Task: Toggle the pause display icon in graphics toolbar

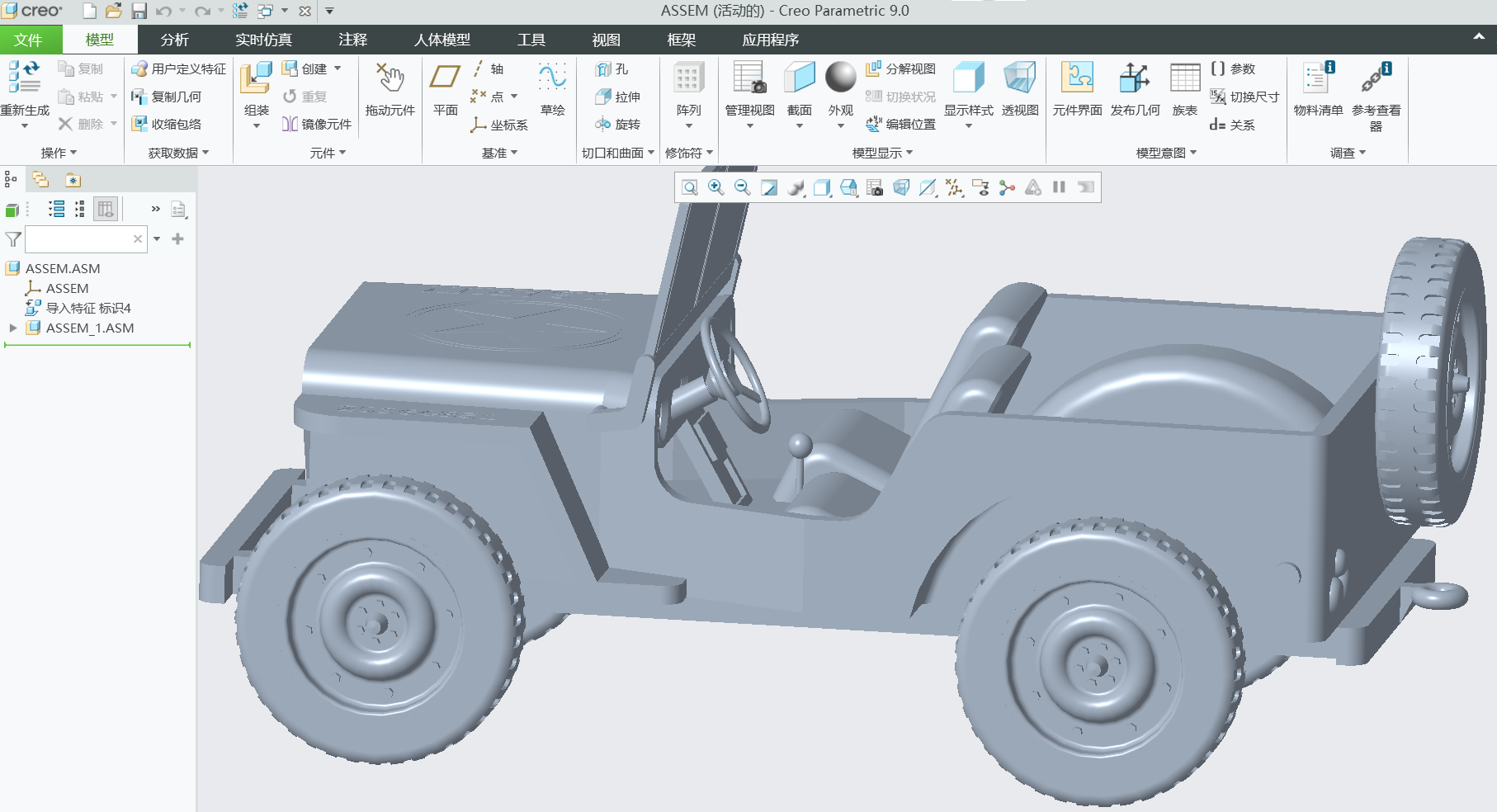Action: [x=1059, y=188]
